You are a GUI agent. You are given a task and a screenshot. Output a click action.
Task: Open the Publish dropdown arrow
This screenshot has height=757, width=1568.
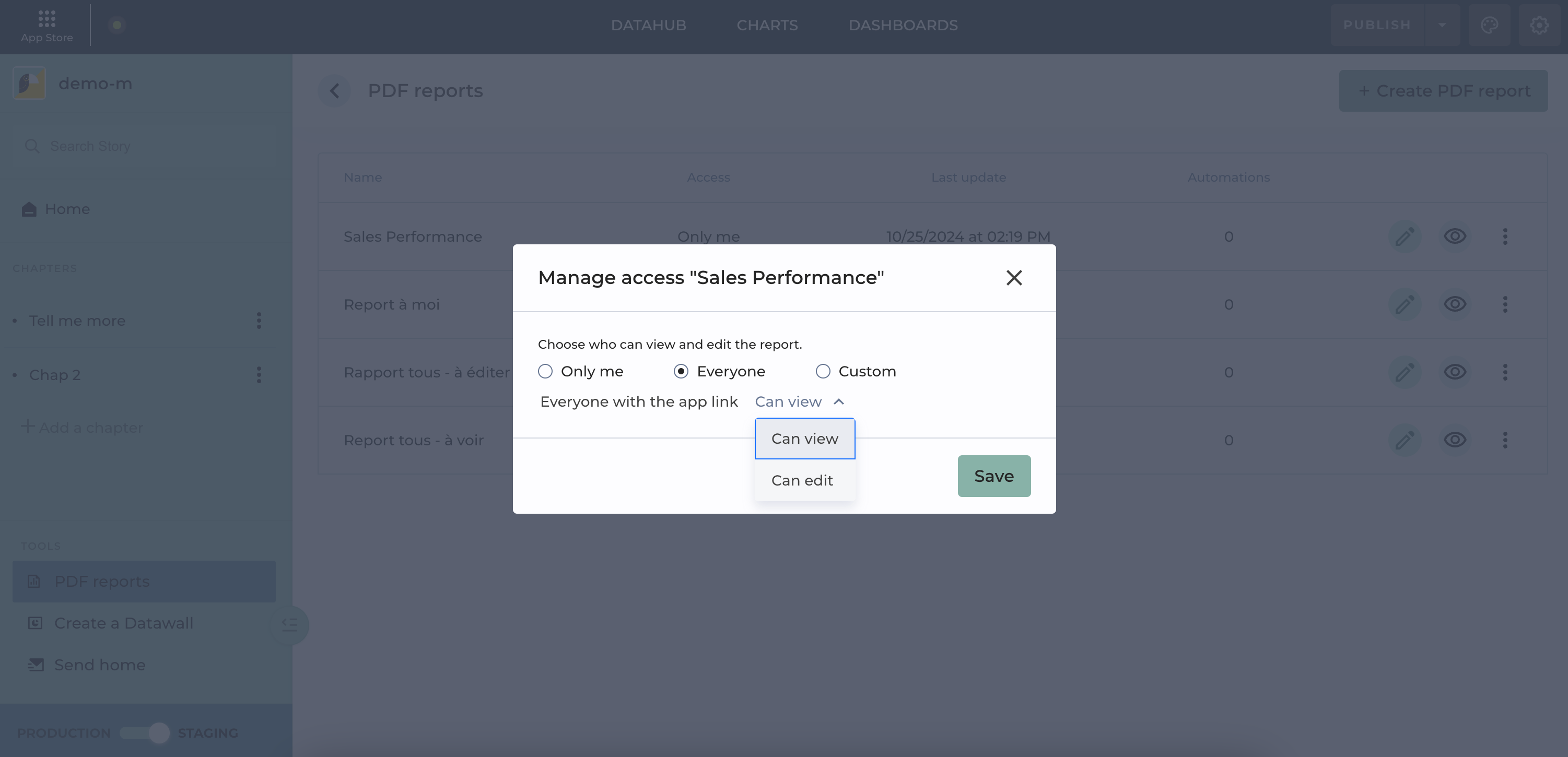point(1442,25)
